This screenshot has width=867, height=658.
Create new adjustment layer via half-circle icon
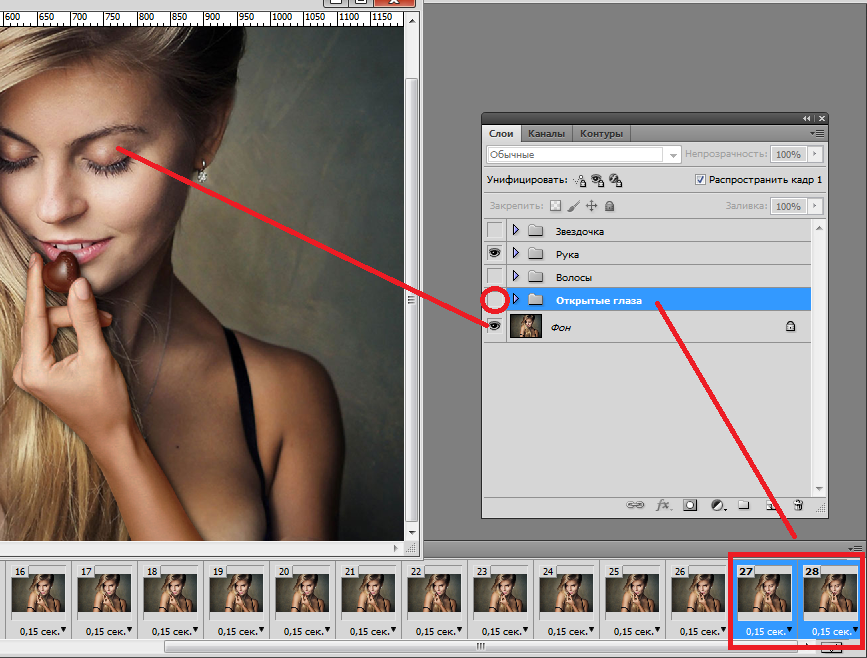click(717, 506)
